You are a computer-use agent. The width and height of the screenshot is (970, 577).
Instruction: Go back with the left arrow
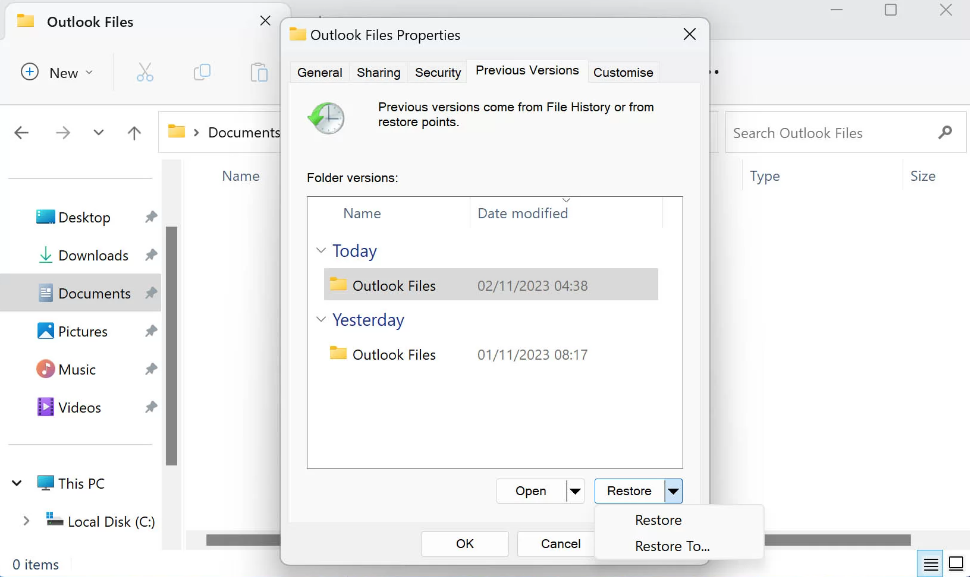pyautogui.click(x=22, y=133)
